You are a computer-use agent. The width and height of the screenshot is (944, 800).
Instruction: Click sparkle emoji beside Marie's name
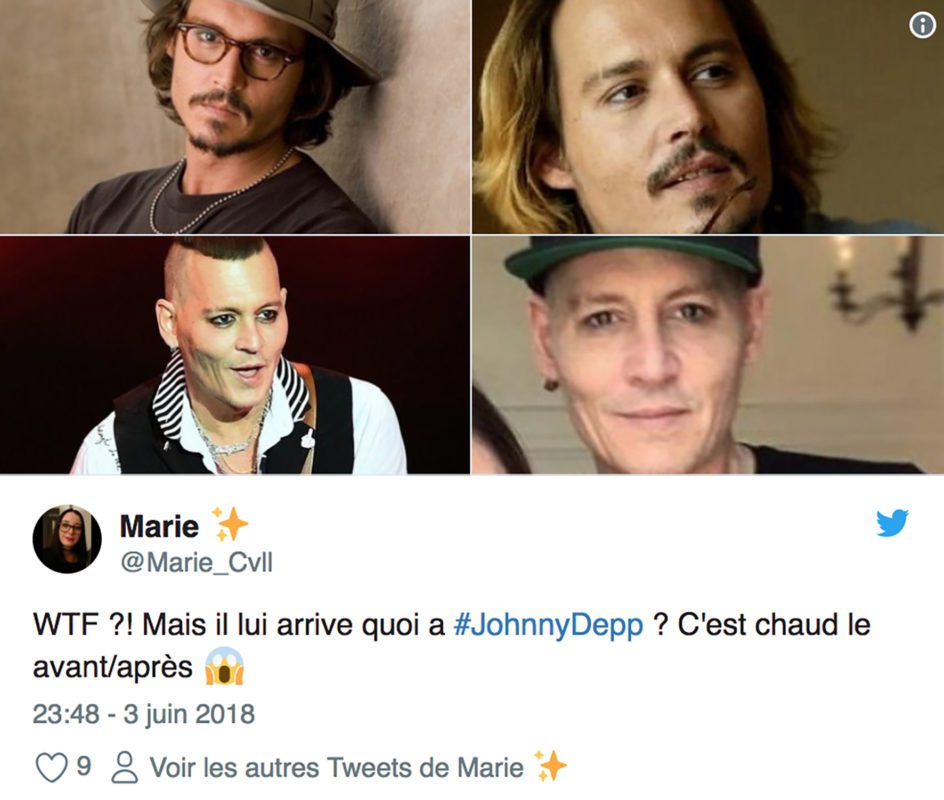[229, 524]
